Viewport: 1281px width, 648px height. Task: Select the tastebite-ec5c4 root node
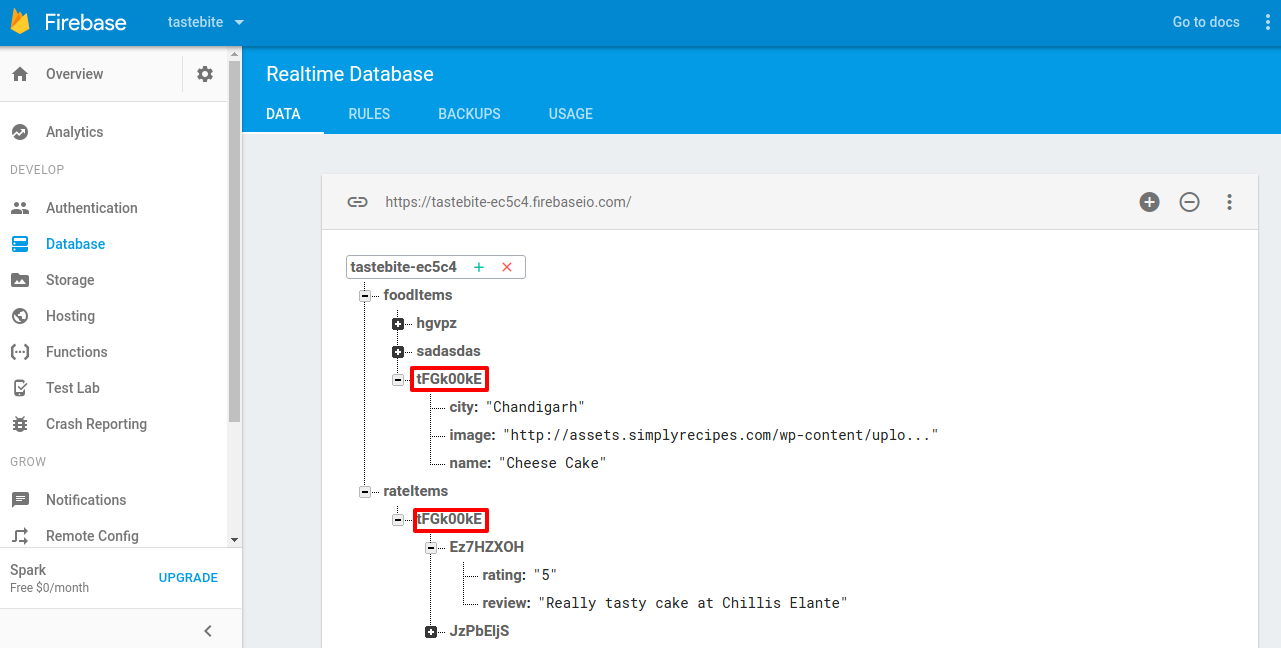pos(404,267)
